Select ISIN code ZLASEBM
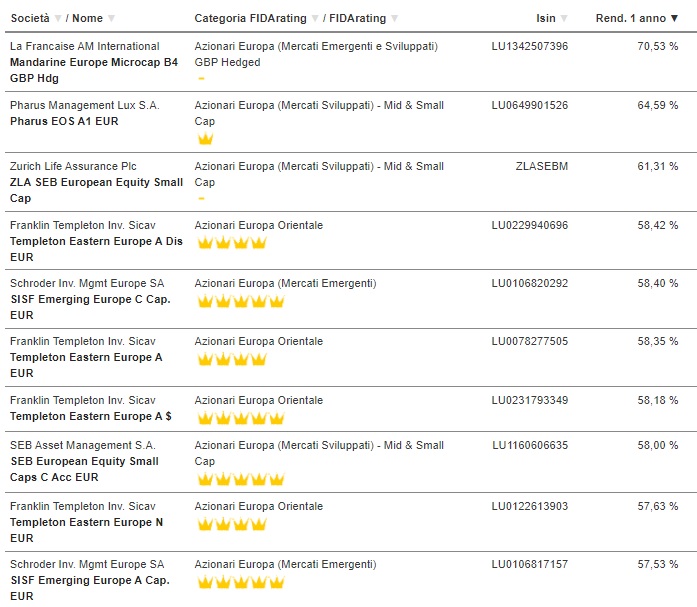697x607 pixels. pyautogui.click(x=542, y=166)
